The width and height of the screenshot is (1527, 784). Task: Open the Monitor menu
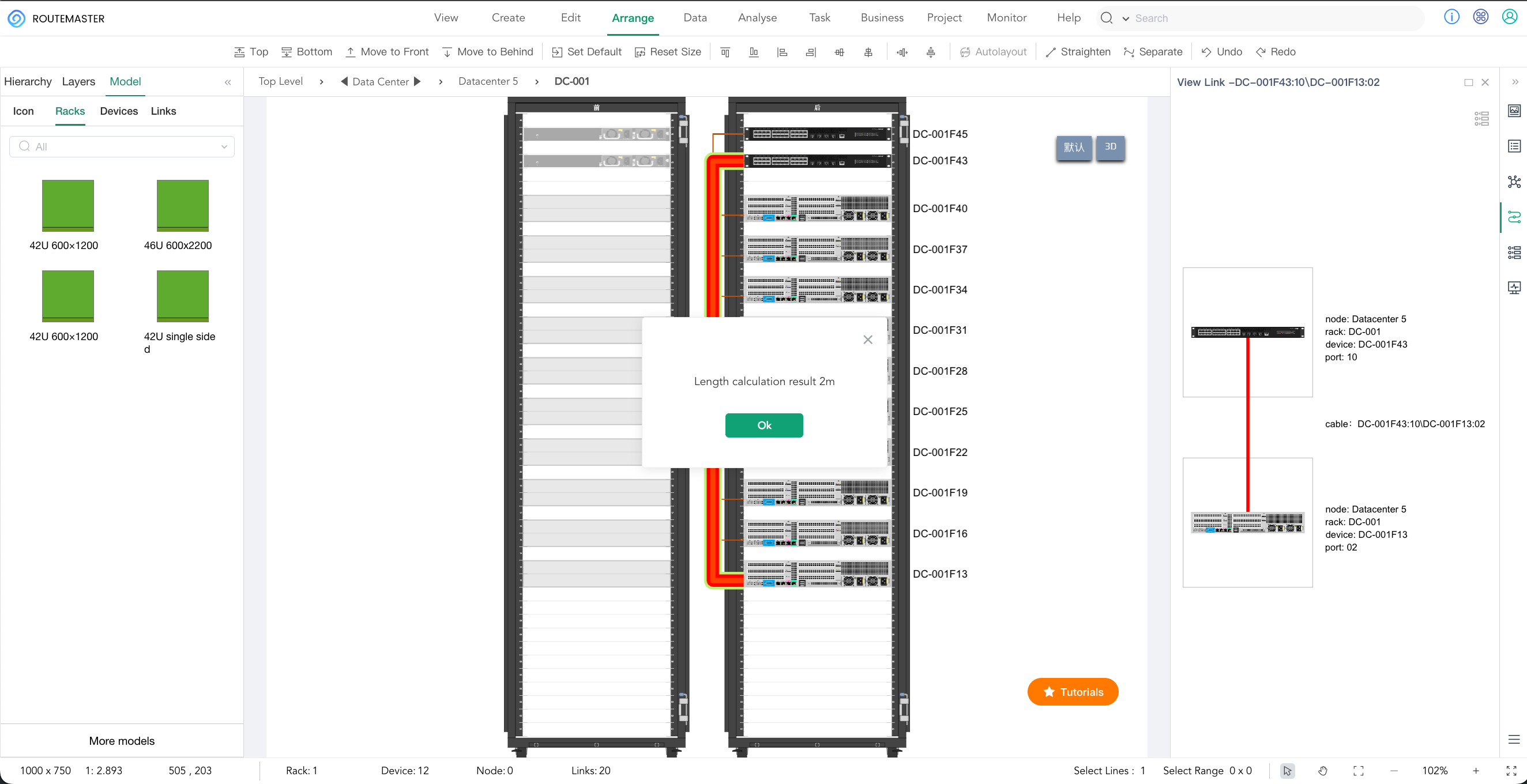pyautogui.click(x=1006, y=17)
